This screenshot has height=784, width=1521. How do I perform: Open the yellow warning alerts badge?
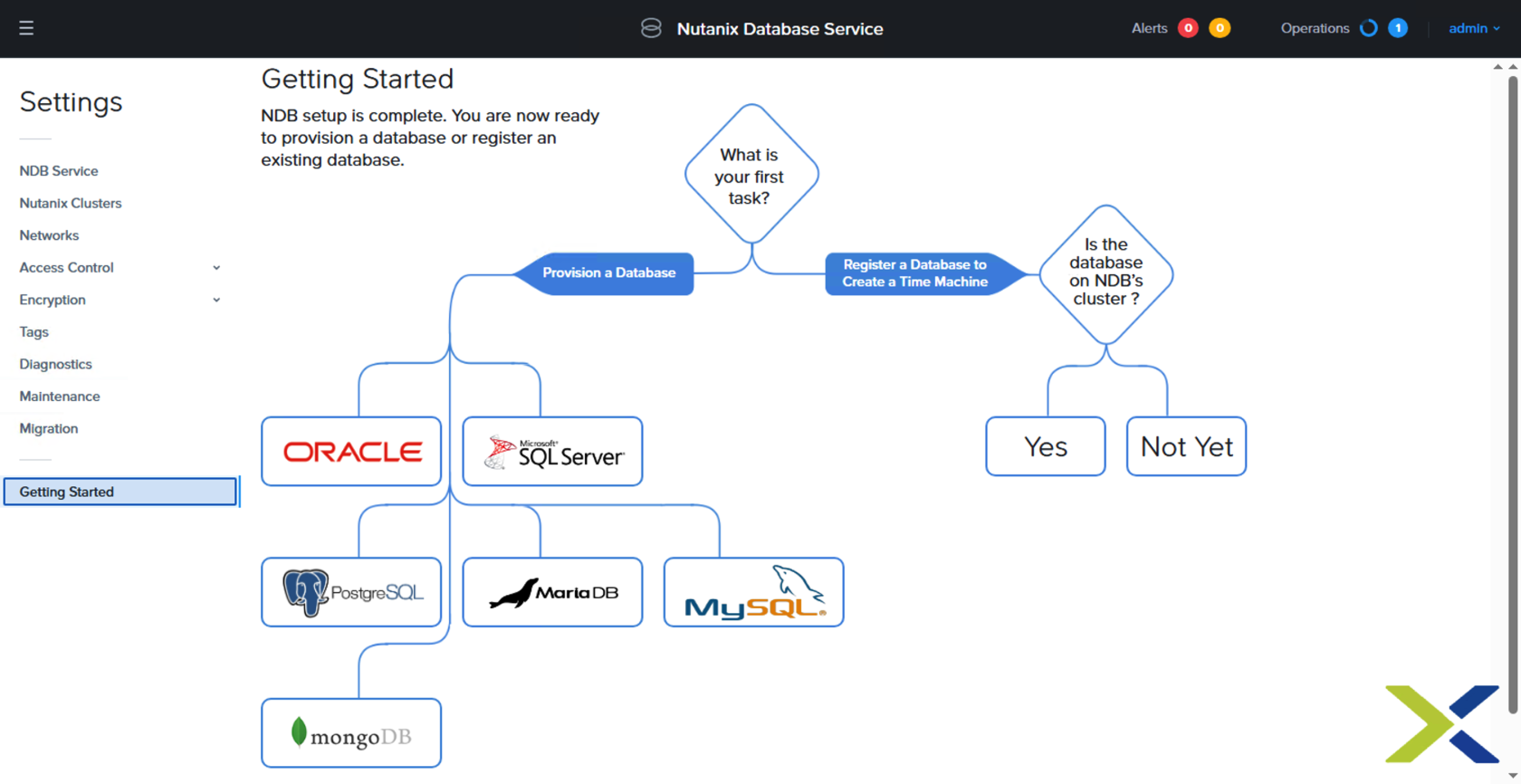click(1220, 28)
